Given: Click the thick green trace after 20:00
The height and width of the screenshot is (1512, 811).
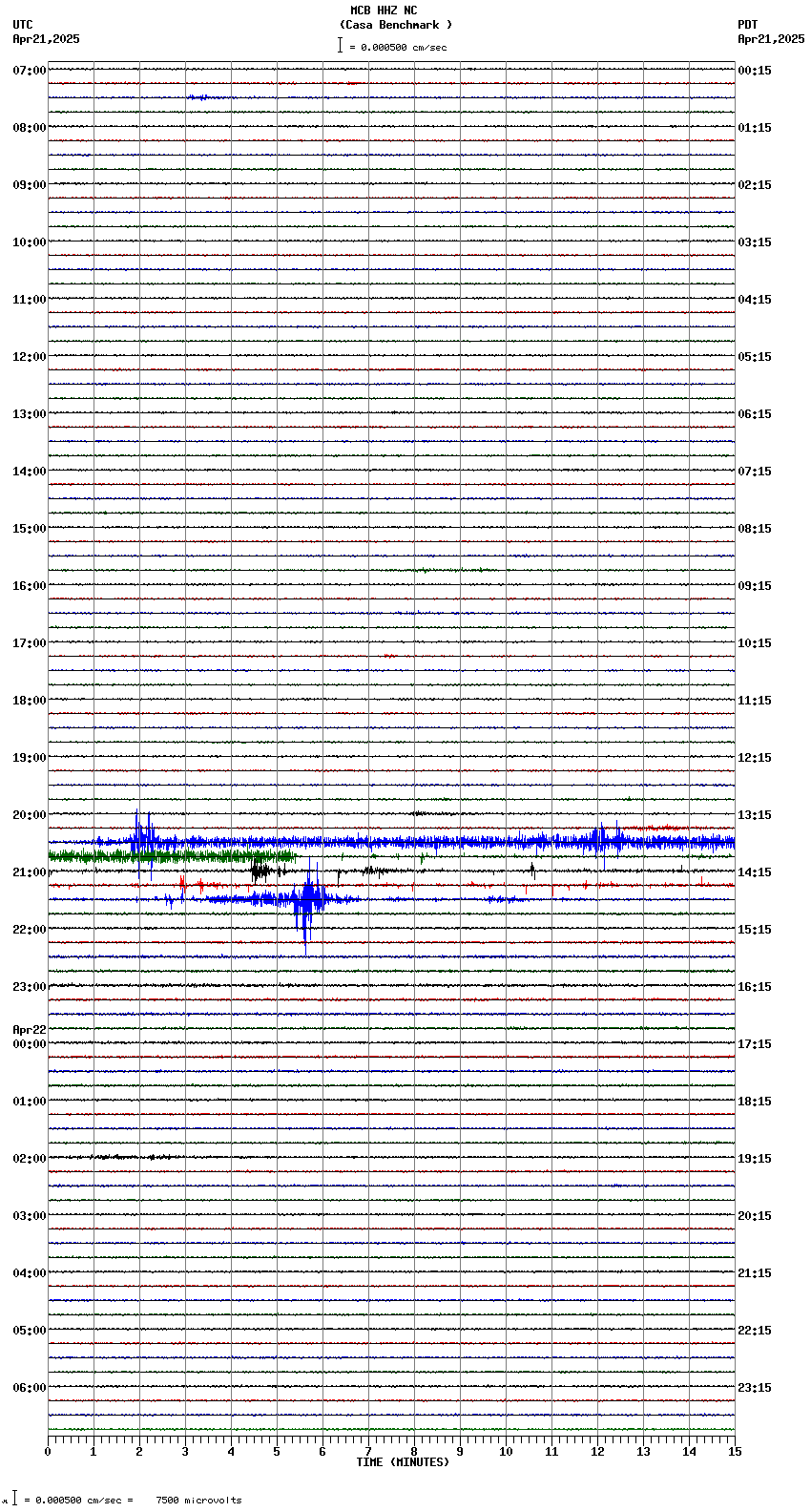Looking at the screenshot, I should point(172,856).
